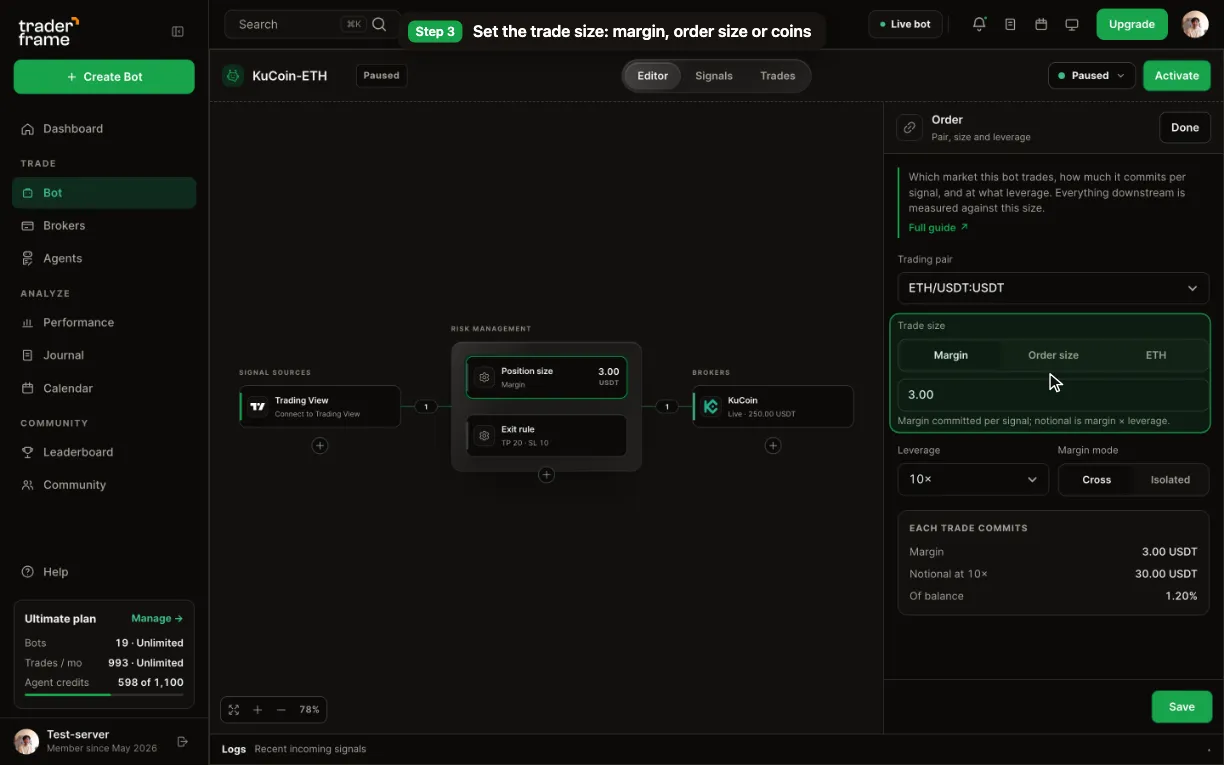
Task: Zoom in the canvas
Action: 257,710
